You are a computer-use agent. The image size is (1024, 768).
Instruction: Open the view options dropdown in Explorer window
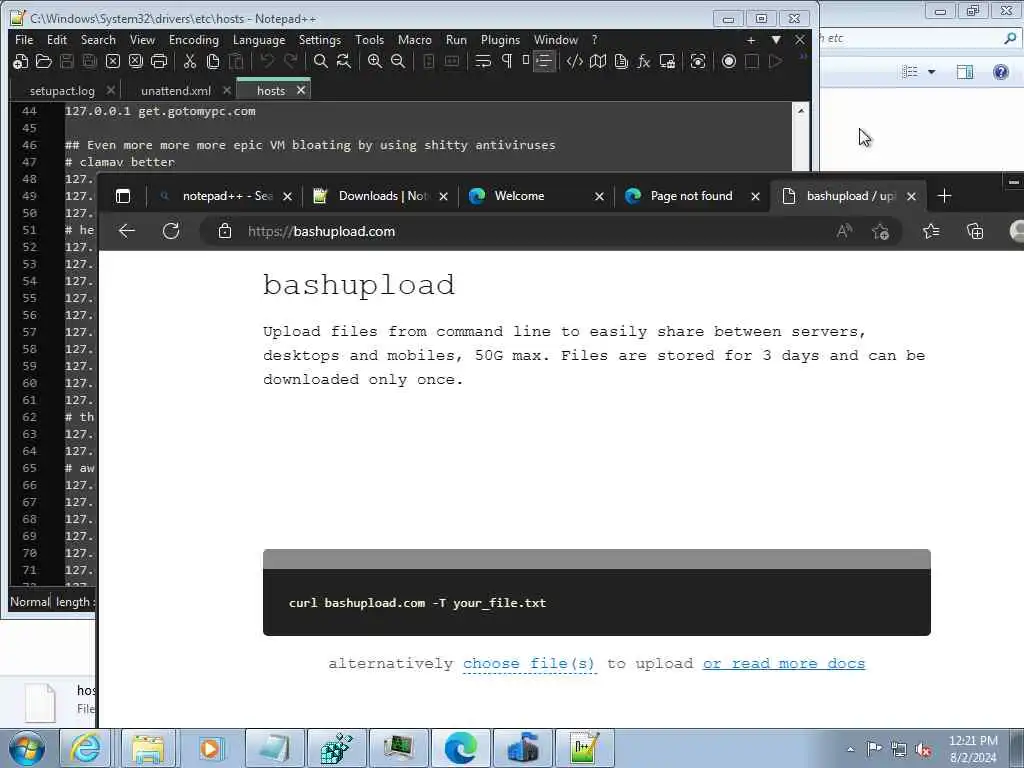932,72
